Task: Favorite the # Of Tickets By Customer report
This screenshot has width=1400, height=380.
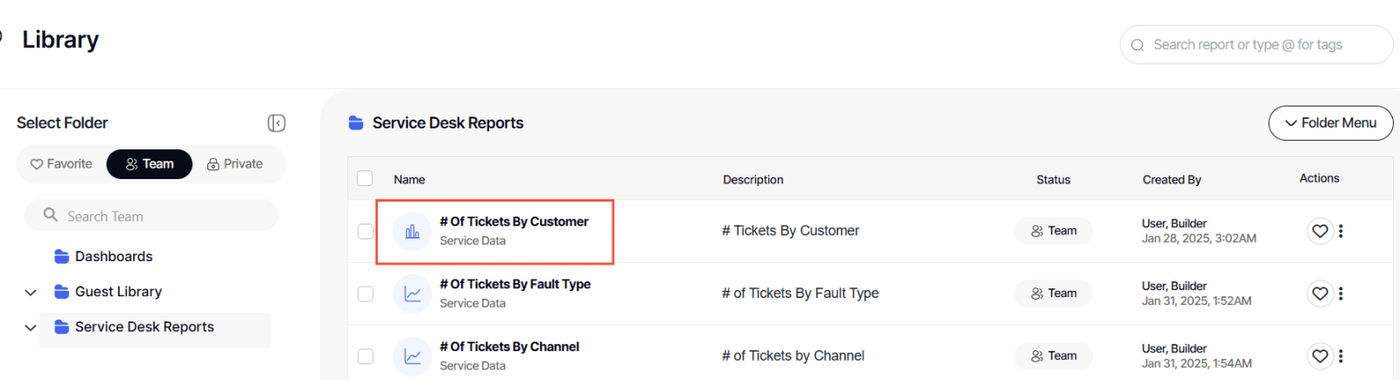Action: point(1320,231)
